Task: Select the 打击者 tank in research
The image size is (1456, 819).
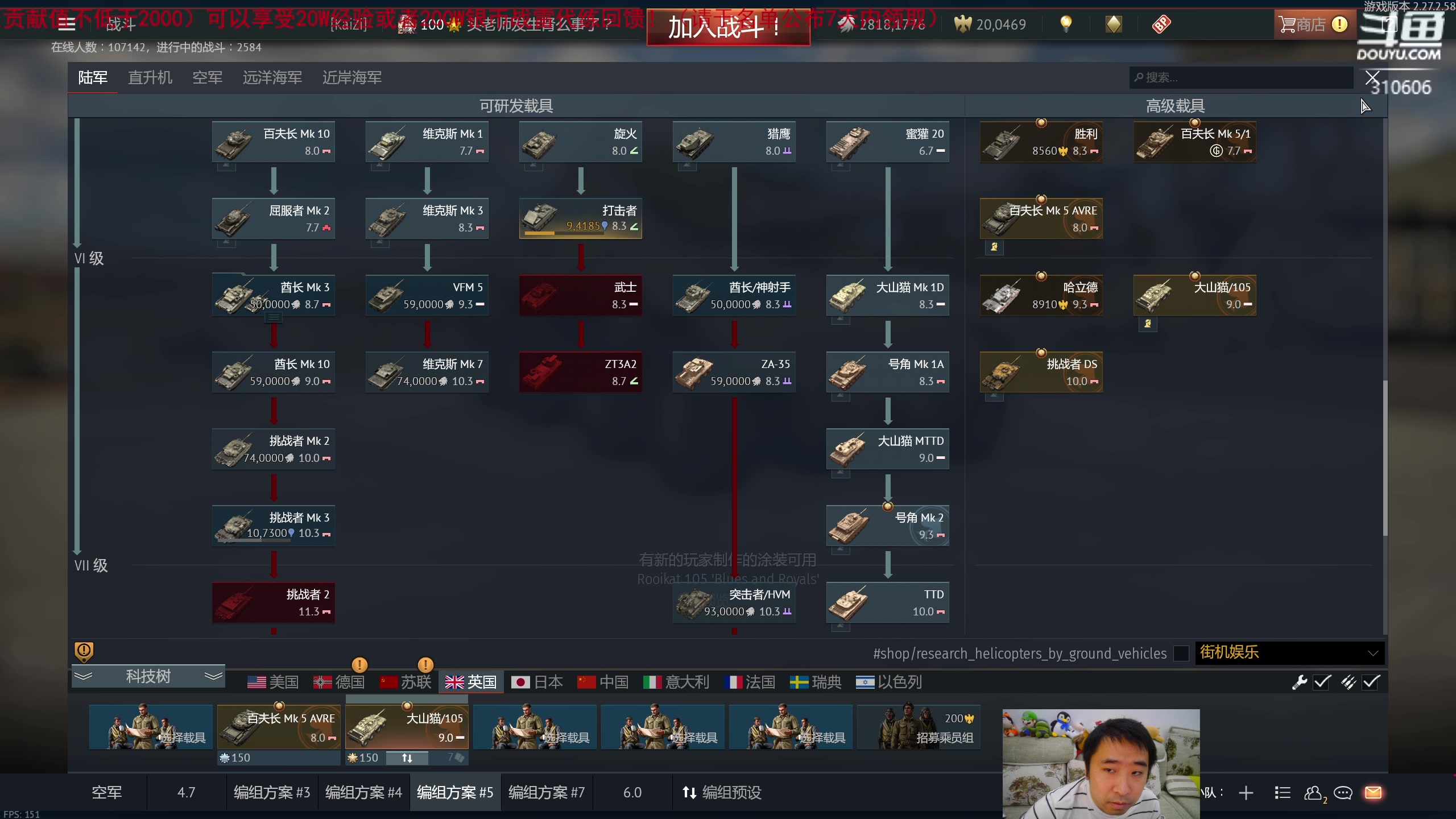Action: [580, 218]
